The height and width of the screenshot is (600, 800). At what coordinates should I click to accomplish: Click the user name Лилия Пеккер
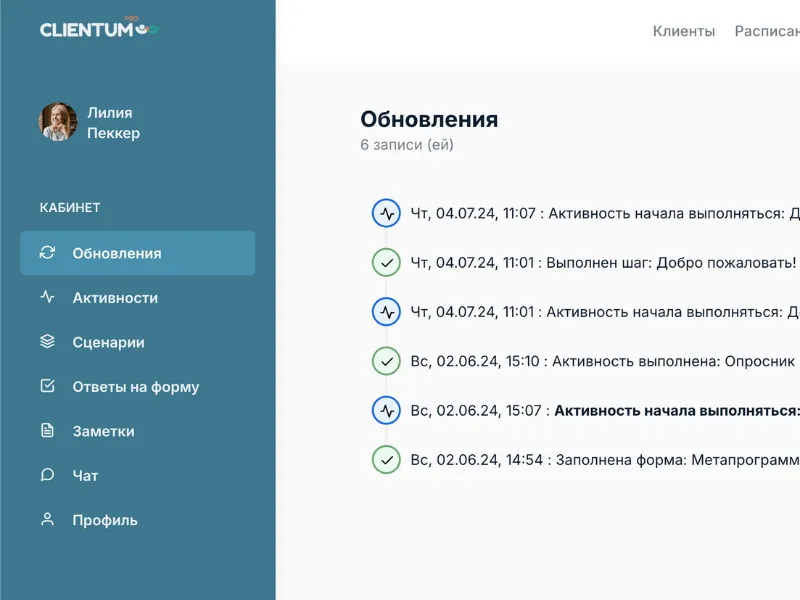click(x=113, y=123)
